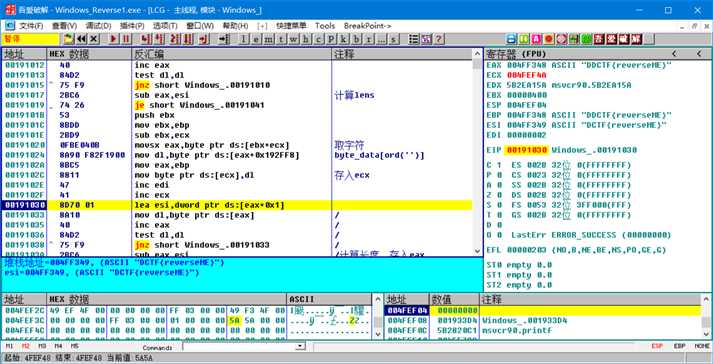This screenshot has width=713, height=364.
Task: Open the Log window with 'l' button
Action: [244, 39]
